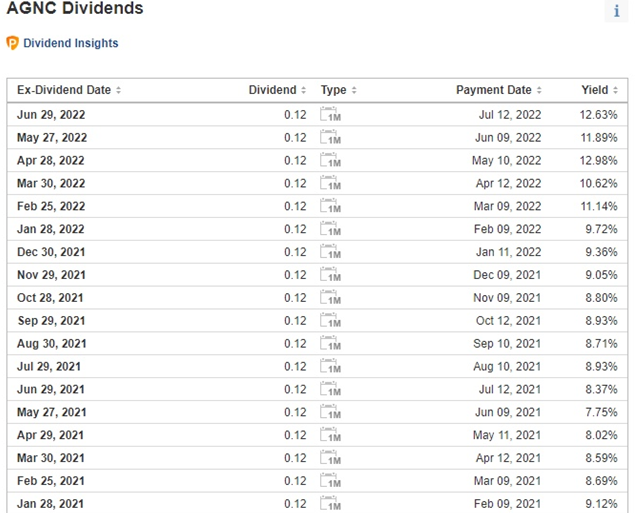The width and height of the screenshot is (635, 513).
Task: Click the 1M type icon for Dec 30, 2021
Action: point(330,252)
